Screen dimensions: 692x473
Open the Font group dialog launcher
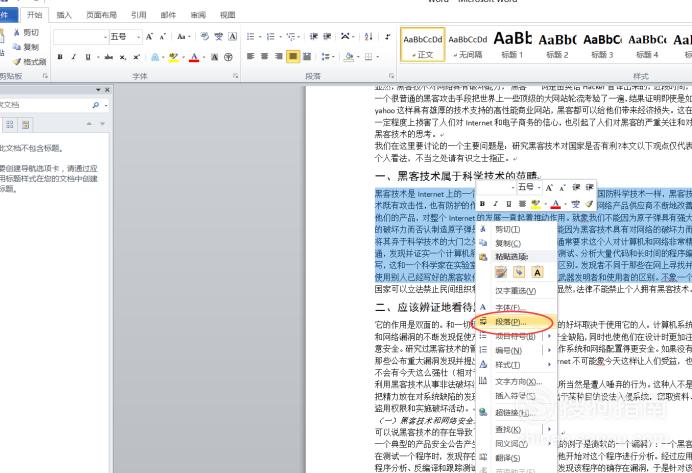click(235, 76)
